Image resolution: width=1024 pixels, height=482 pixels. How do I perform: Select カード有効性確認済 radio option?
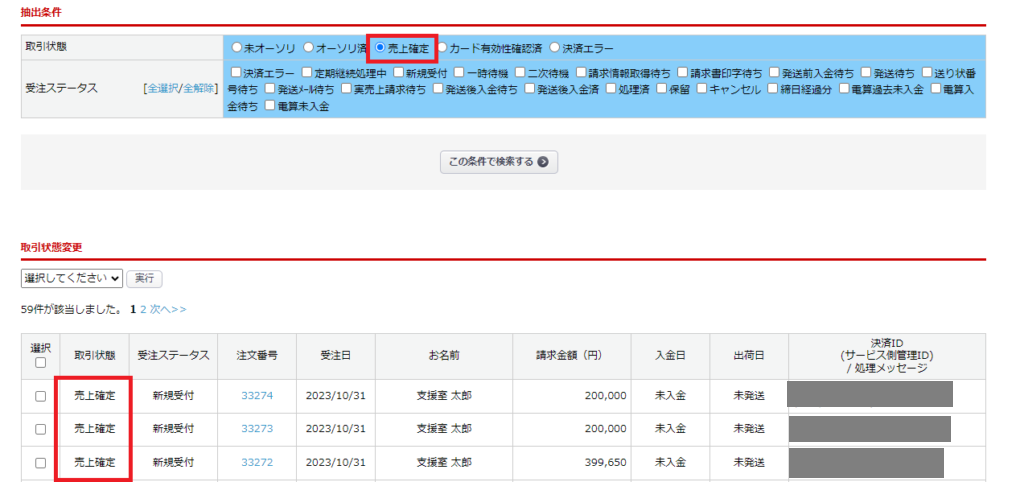(443, 48)
